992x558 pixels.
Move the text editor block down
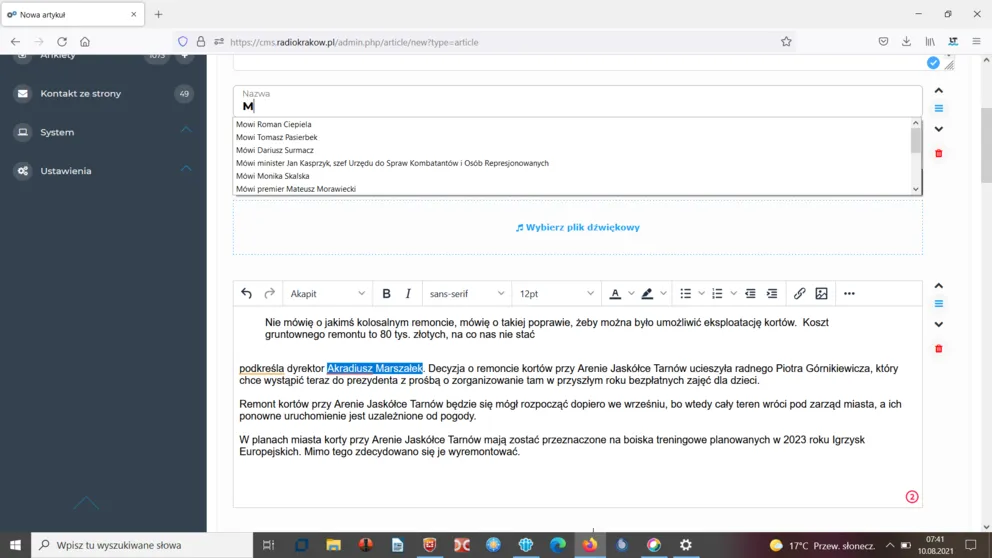(x=939, y=325)
